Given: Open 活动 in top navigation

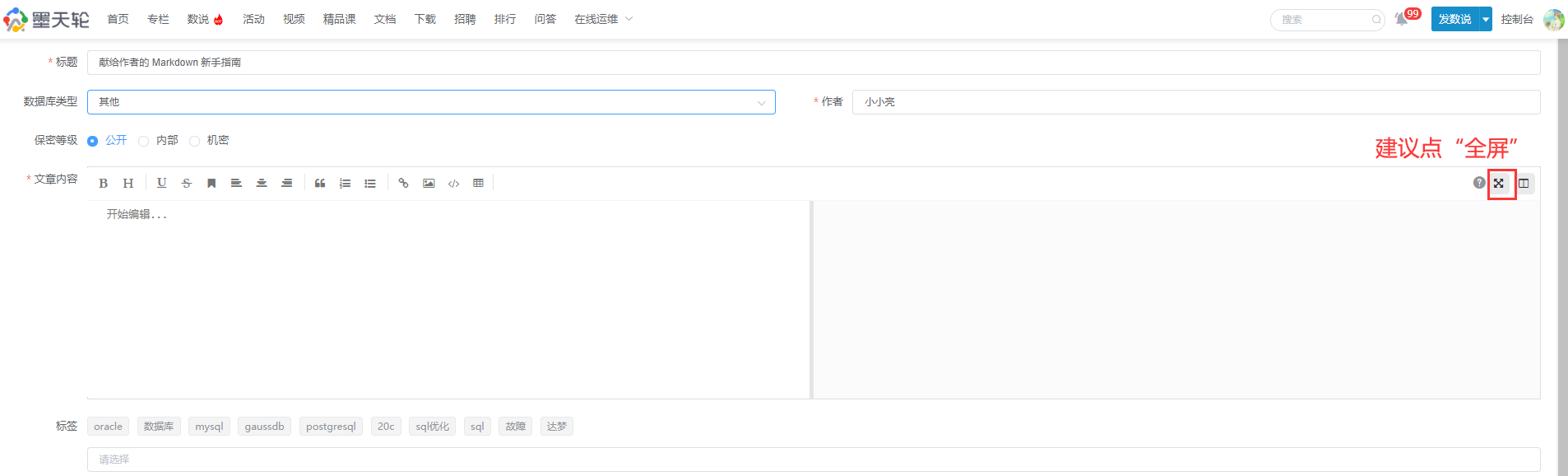Looking at the screenshot, I should click(253, 19).
